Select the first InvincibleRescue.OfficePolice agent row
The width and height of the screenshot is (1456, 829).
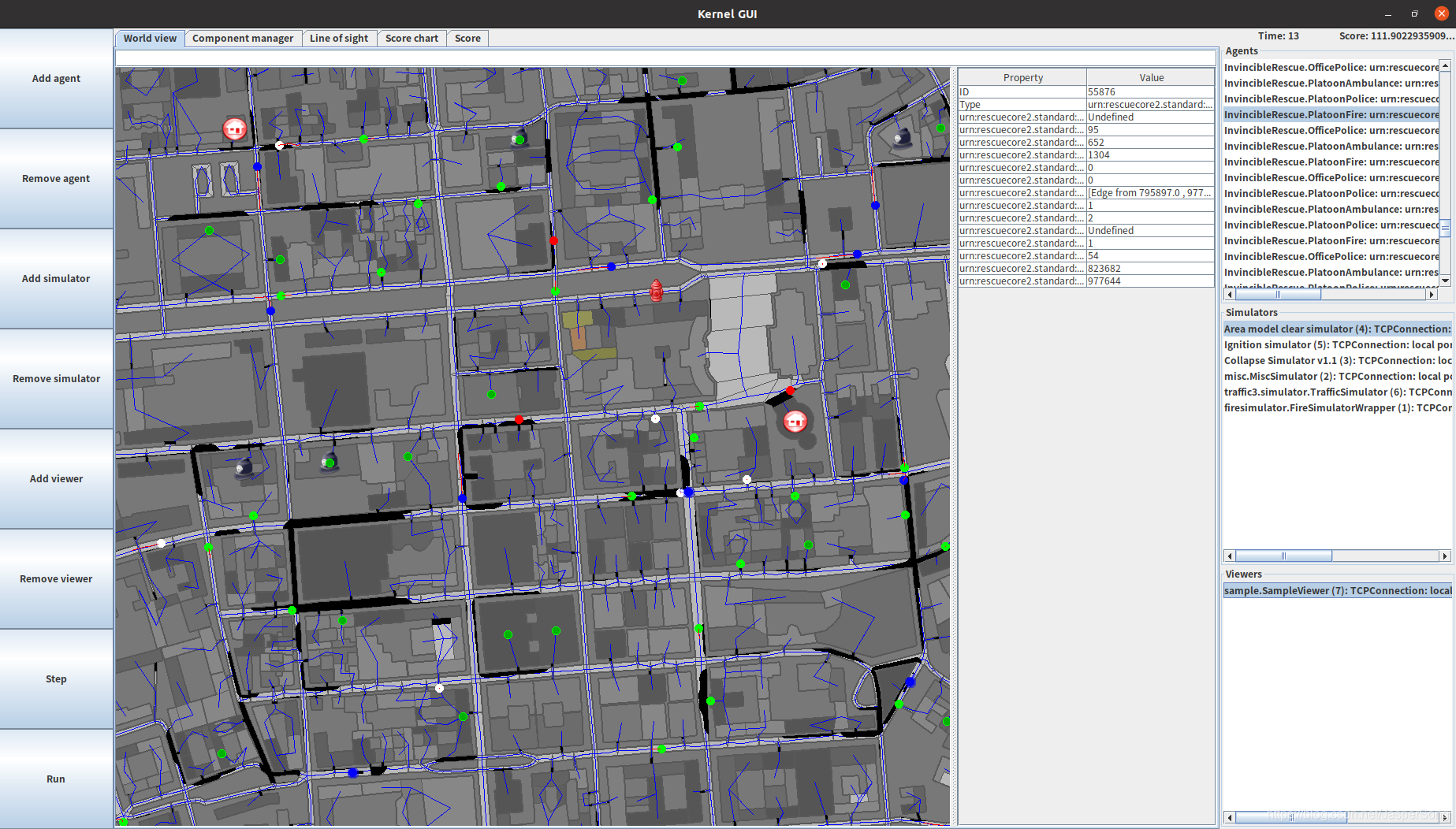click(1331, 68)
